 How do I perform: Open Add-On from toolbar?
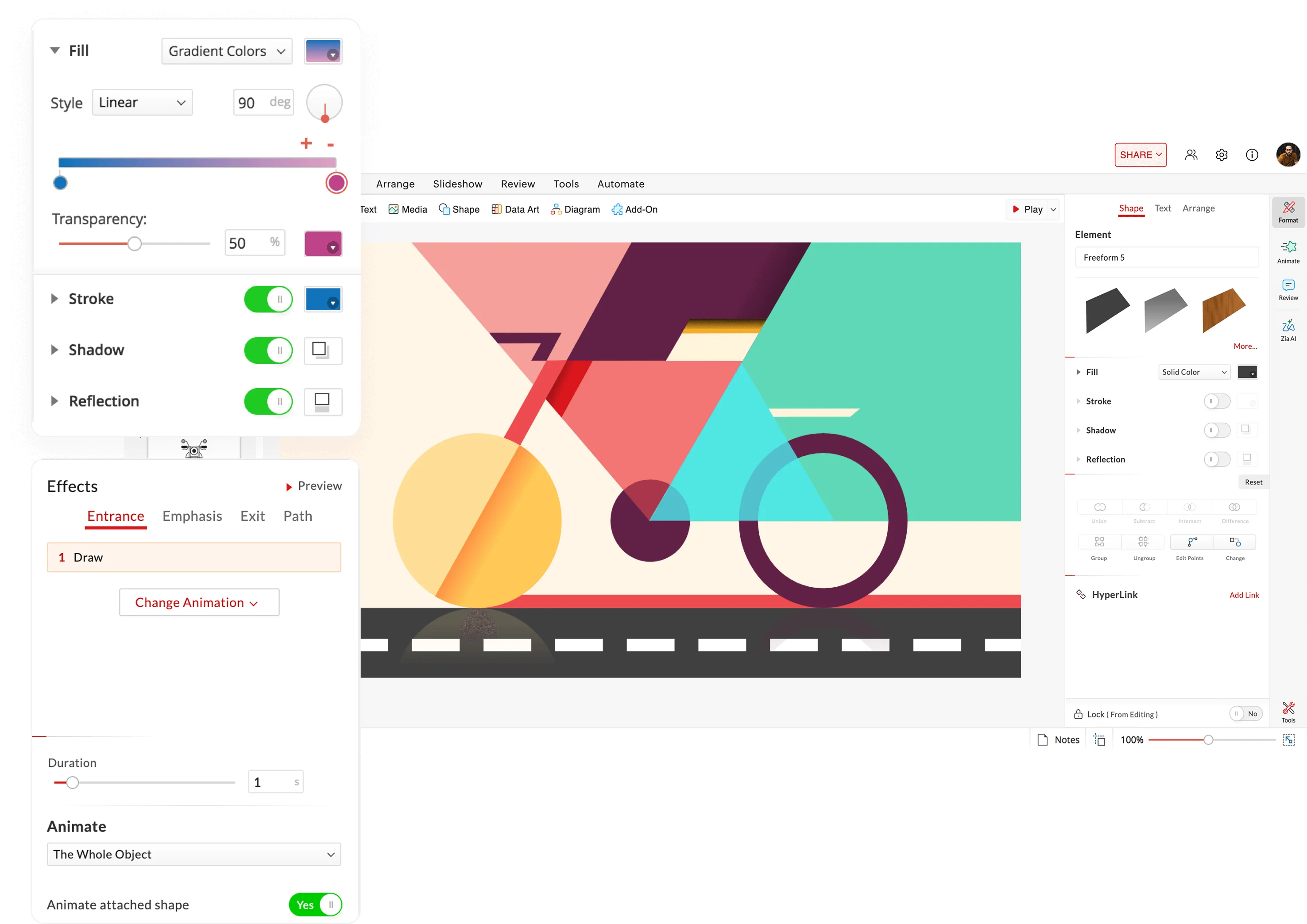tap(634, 209)
